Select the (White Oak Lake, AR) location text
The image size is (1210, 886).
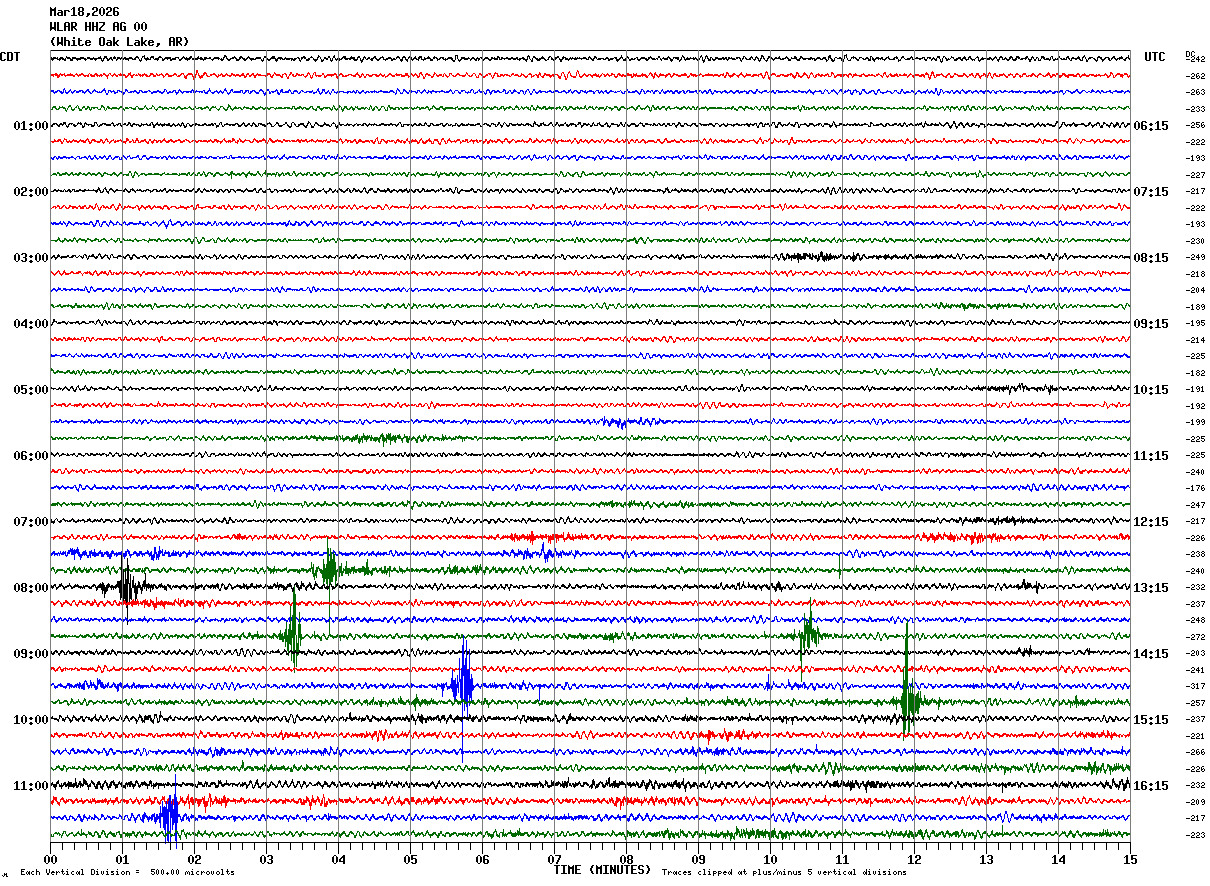click(119, 42)
